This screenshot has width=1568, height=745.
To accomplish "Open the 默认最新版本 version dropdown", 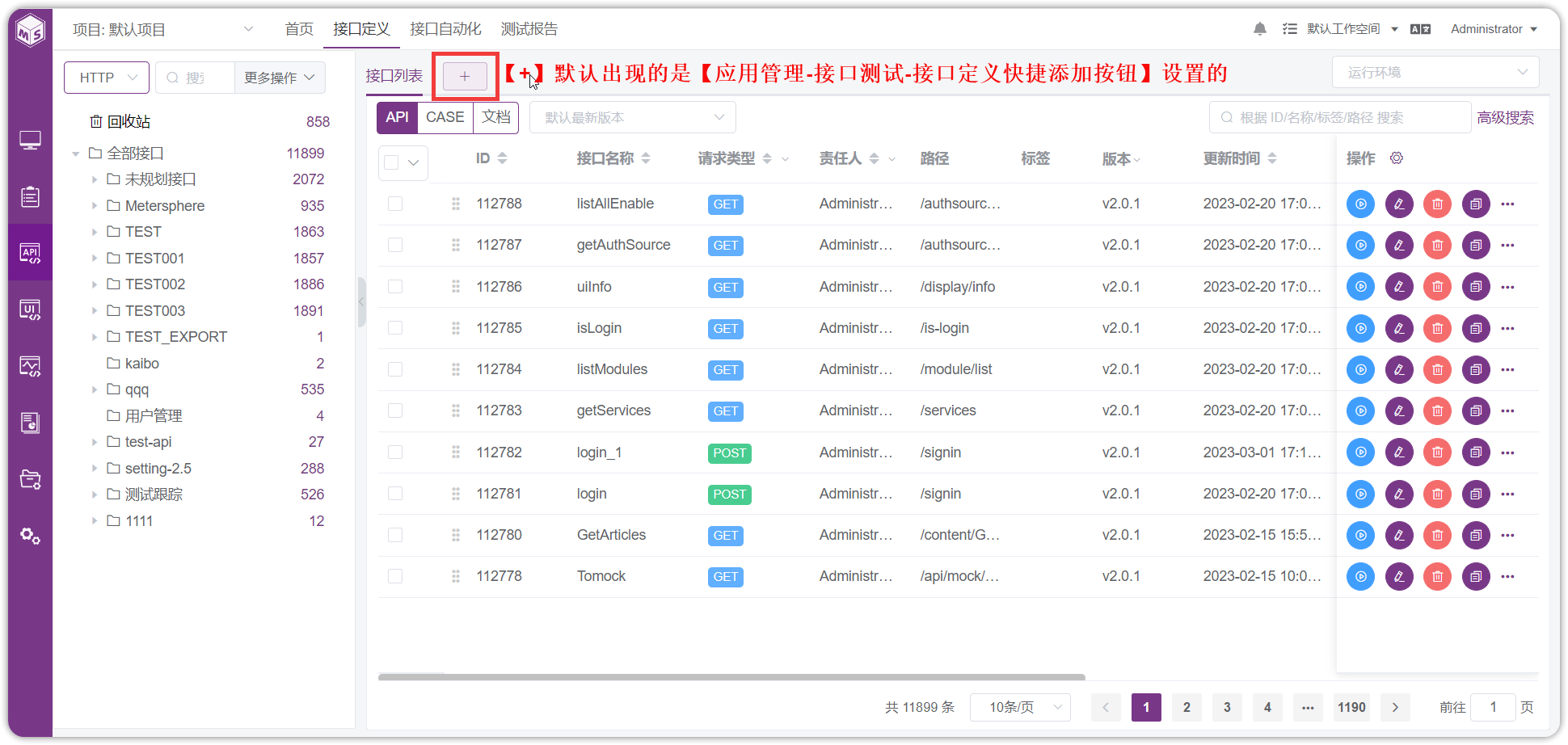I will (633, 117).
